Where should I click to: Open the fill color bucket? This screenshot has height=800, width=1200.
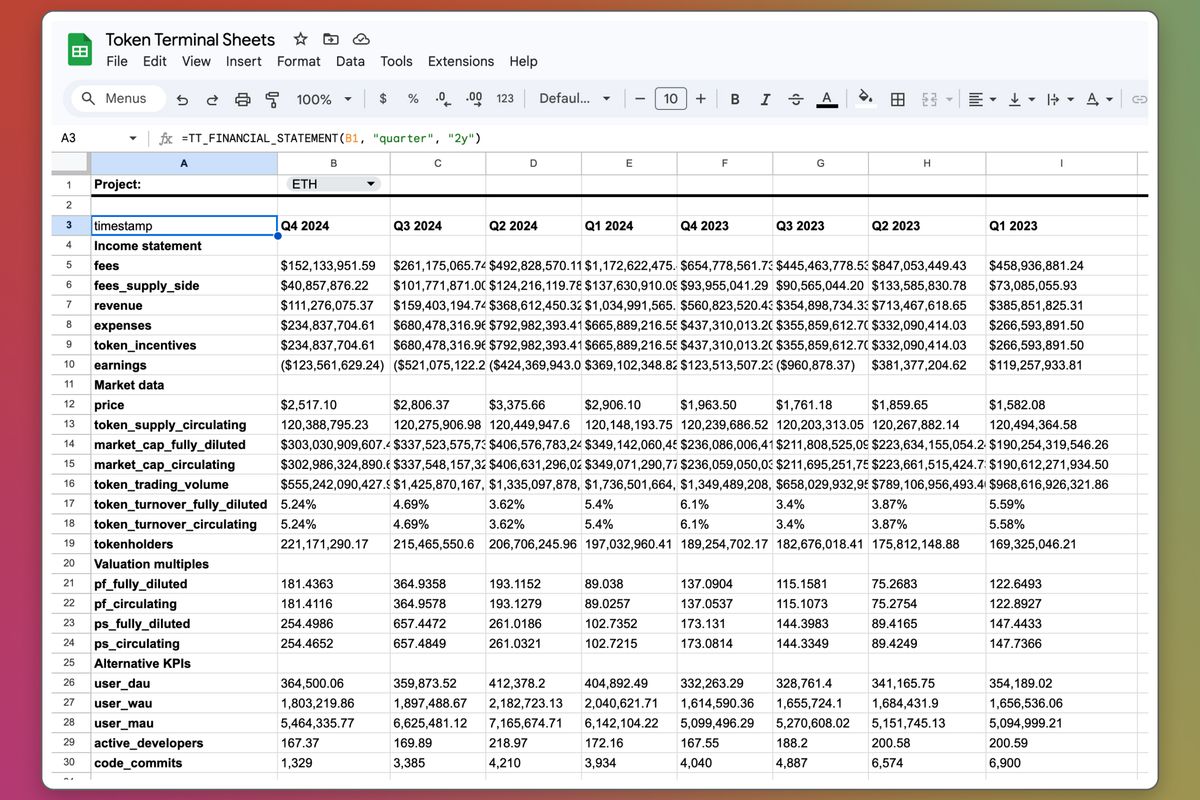(x=866, y=99)
